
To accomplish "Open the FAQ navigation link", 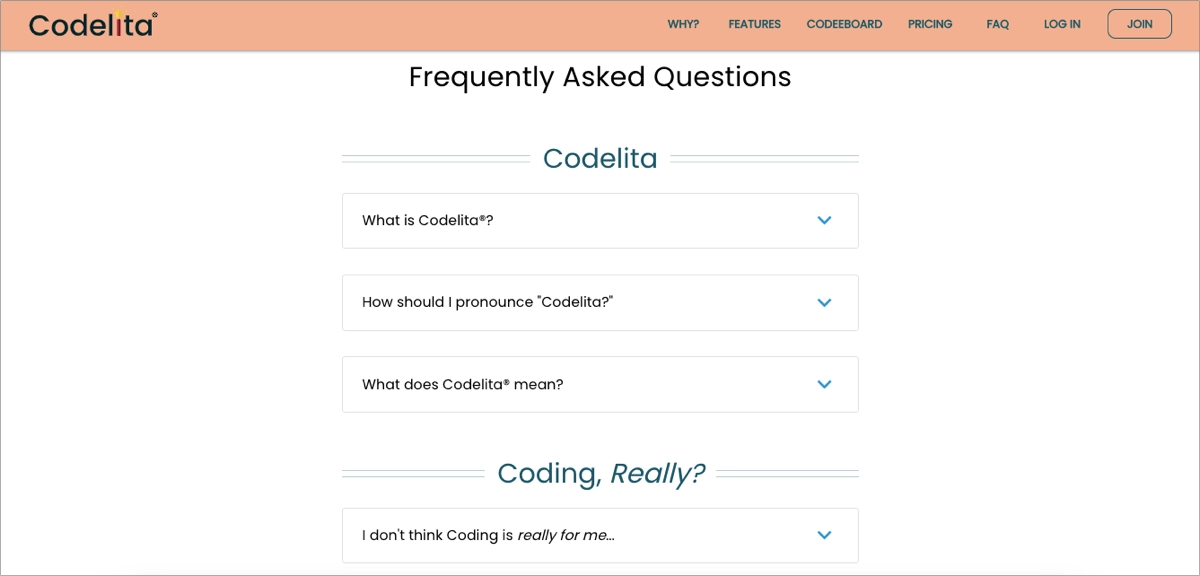I will tap(997, 24).
